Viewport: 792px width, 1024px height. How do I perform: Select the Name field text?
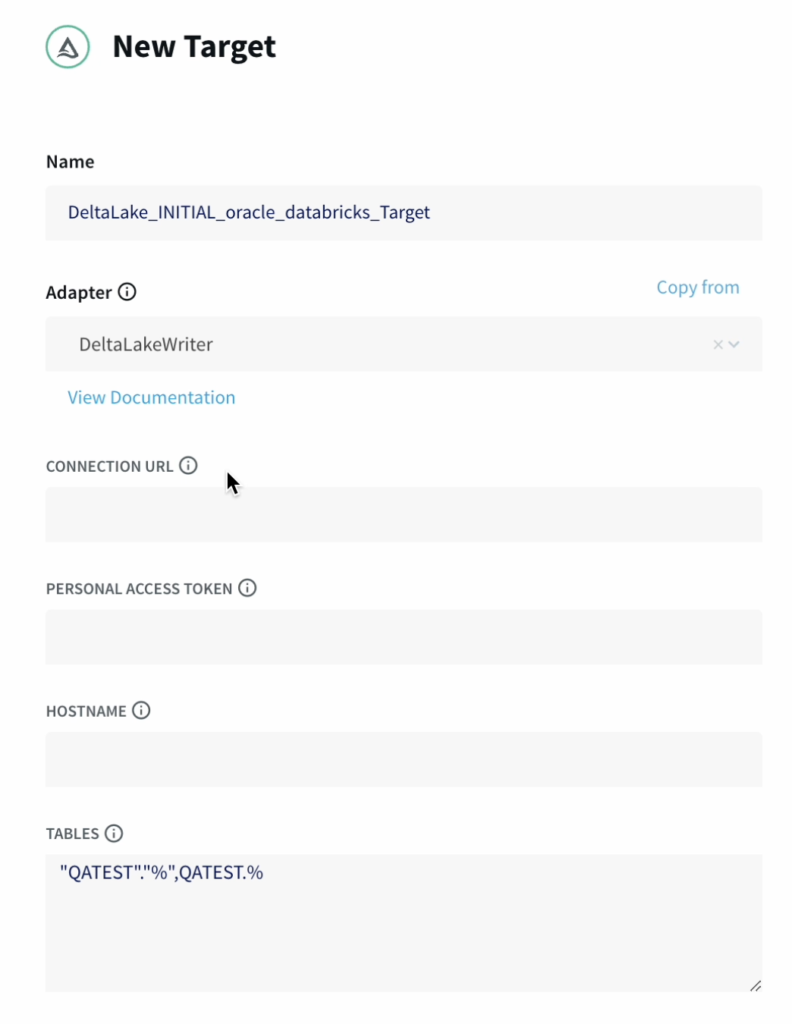(249, 212)
